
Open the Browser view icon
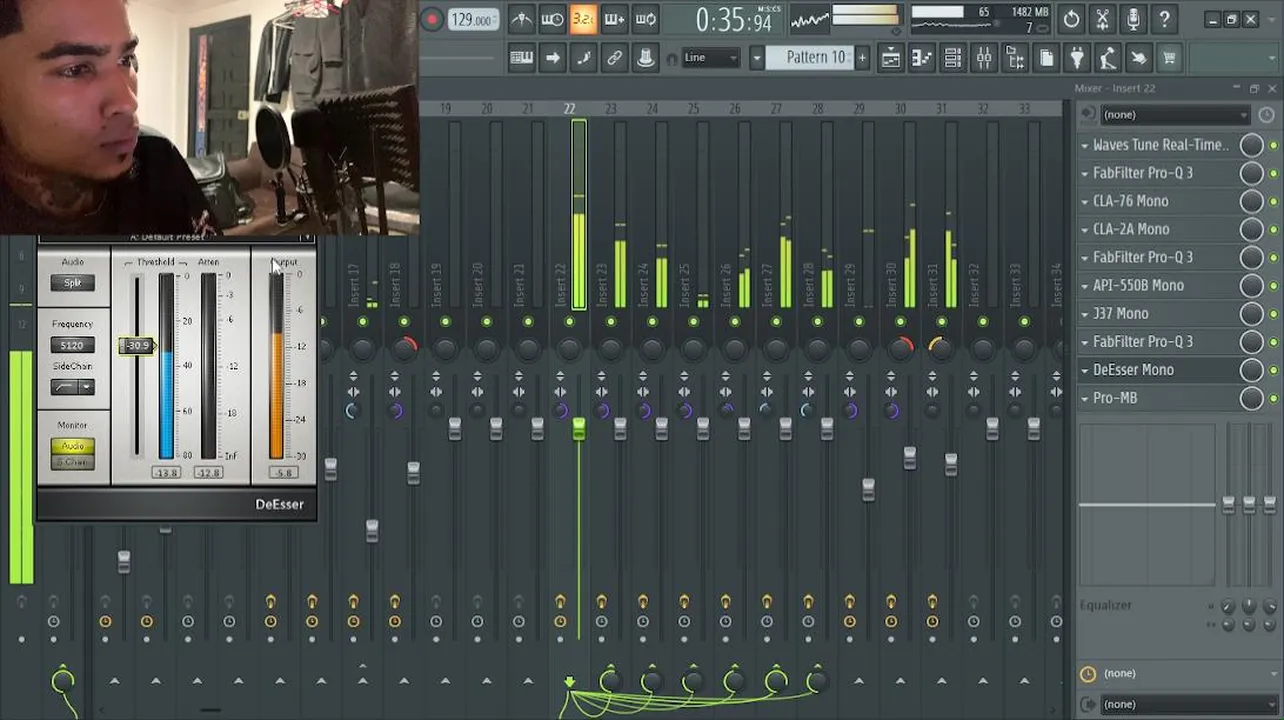(1014, 58)
